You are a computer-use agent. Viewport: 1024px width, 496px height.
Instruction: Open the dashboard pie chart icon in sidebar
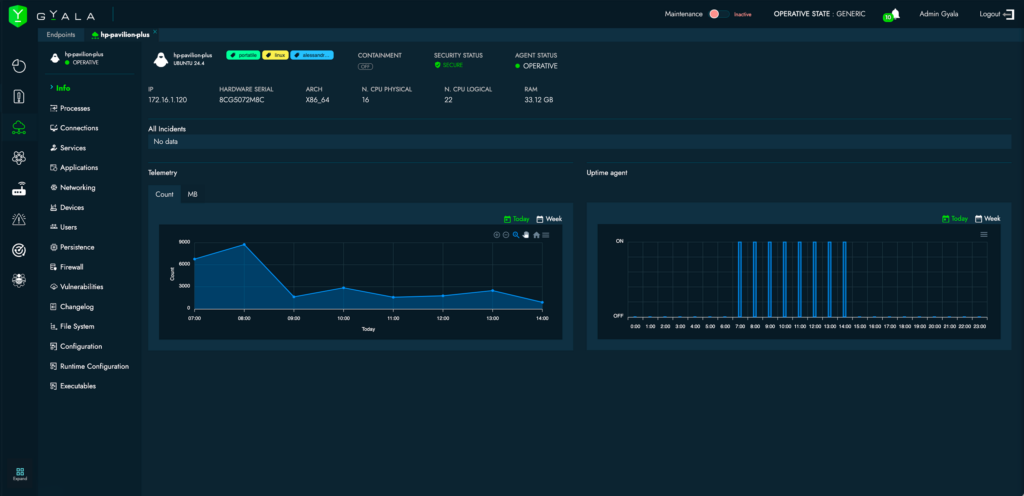19,66
